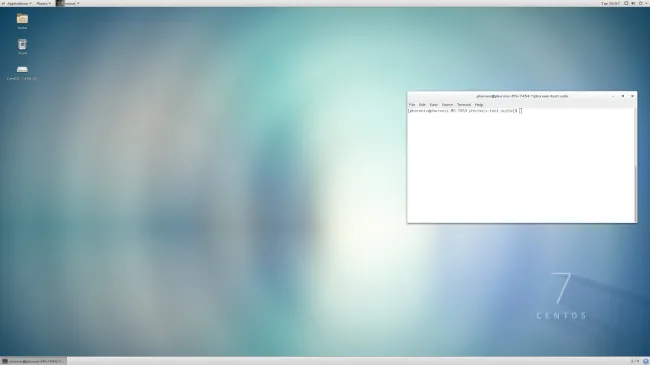Click the volume icon in top panel
The width and height of the screenshot is (650, 365).
633,3
